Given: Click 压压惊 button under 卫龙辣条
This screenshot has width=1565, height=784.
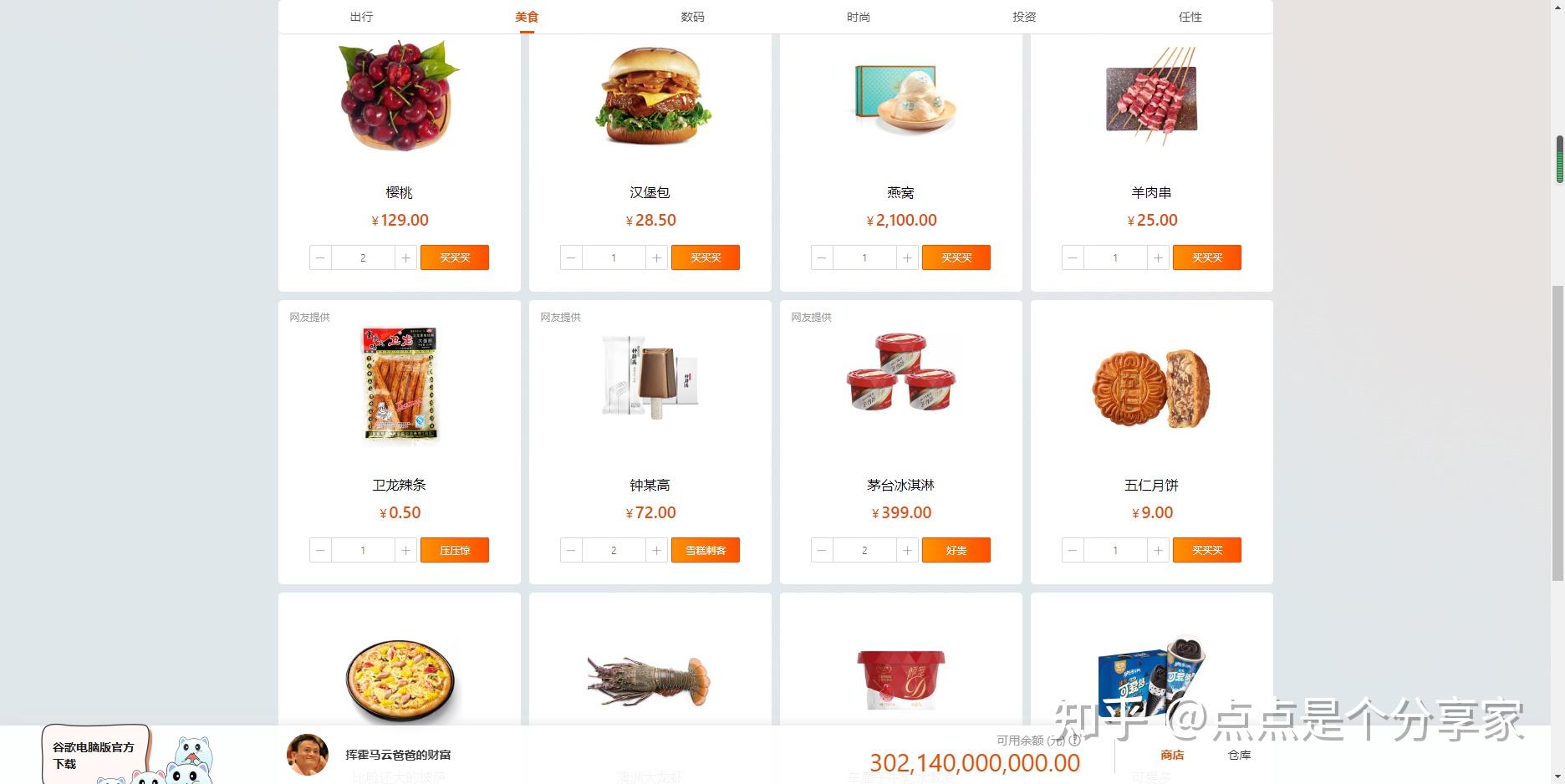Looking at the screenshot, I should pyautogui.click(x=455, y=550).
